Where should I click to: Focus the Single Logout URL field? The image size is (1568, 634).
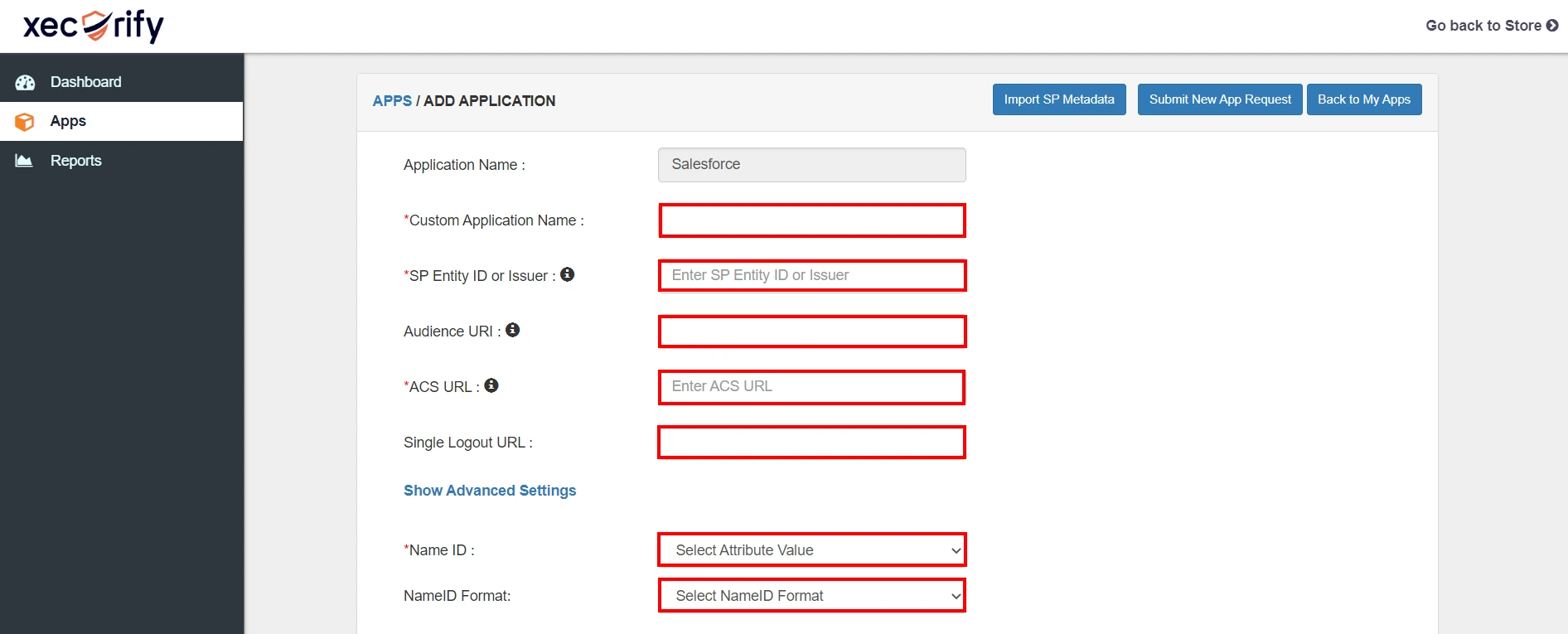(812, 443)
